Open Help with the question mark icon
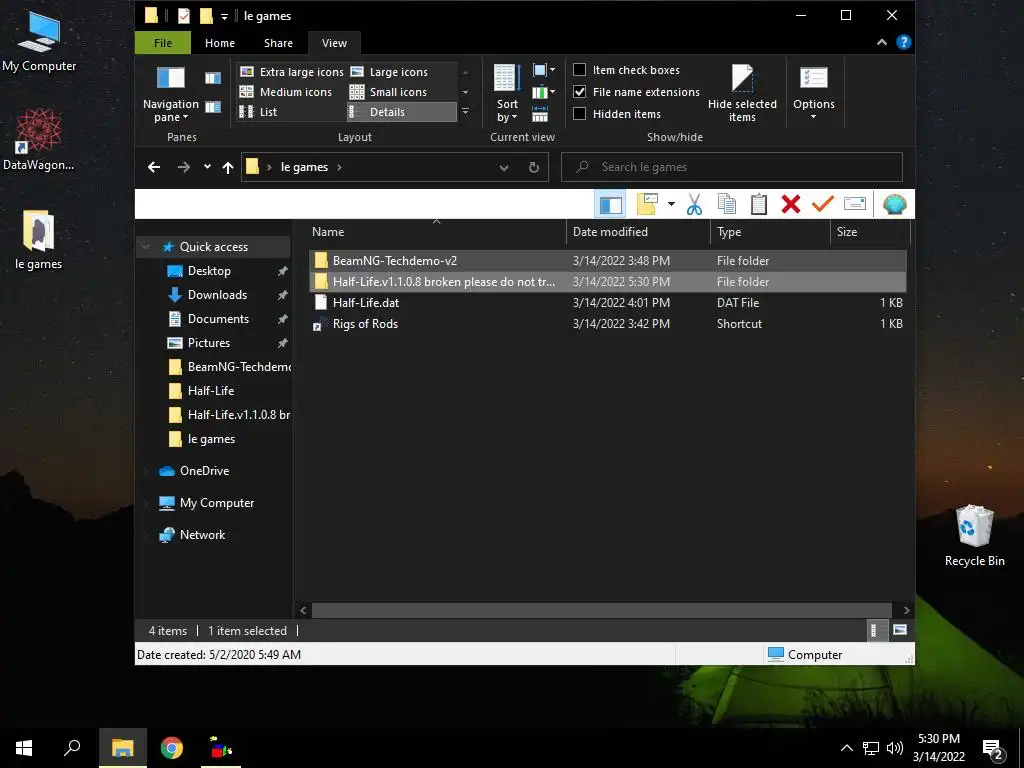The image size is (1024, 768). [x=904, y=42]
